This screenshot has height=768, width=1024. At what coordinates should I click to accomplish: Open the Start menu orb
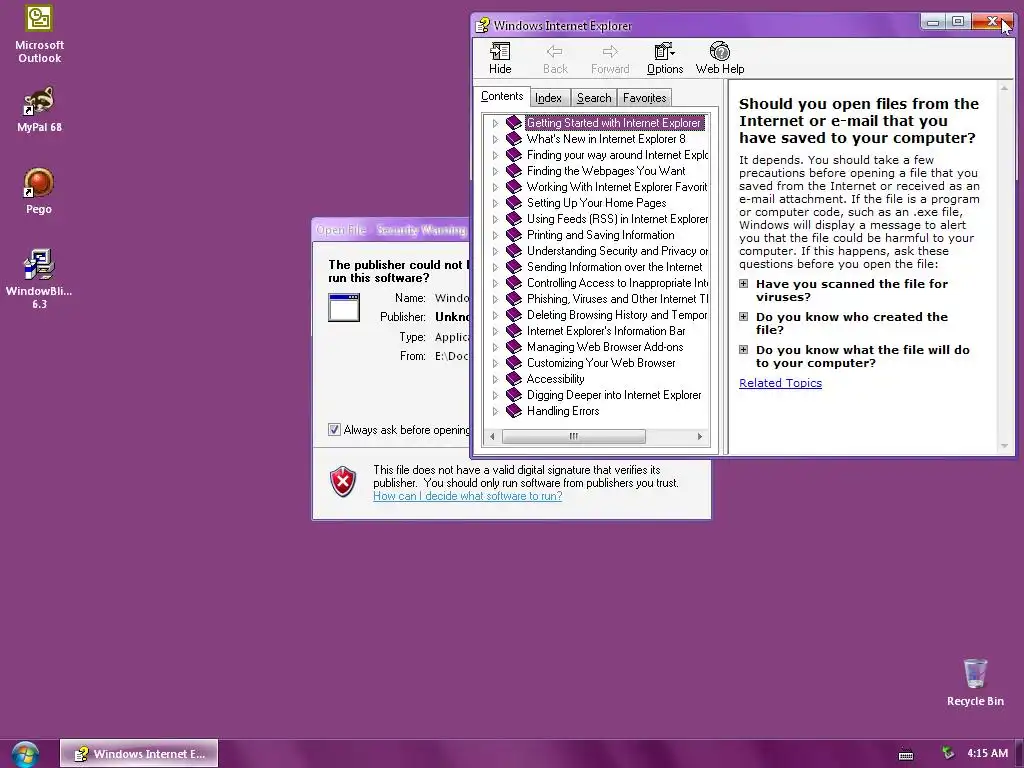tap(25, 754)
